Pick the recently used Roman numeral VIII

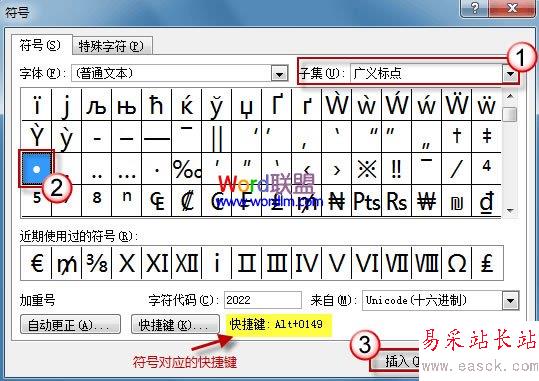tap(426, 263)
